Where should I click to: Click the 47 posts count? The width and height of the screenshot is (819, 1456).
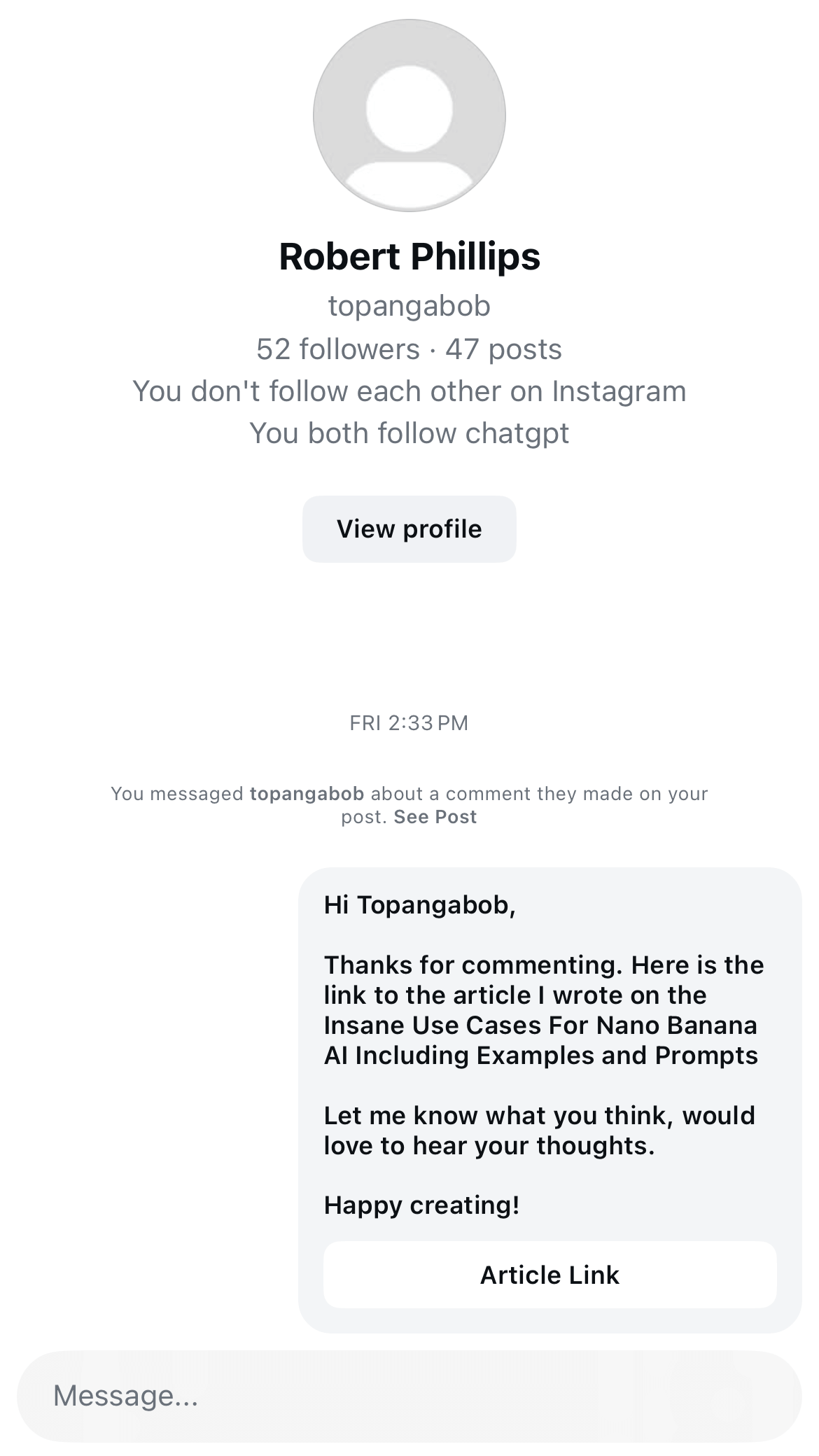[x=503, y=349]
